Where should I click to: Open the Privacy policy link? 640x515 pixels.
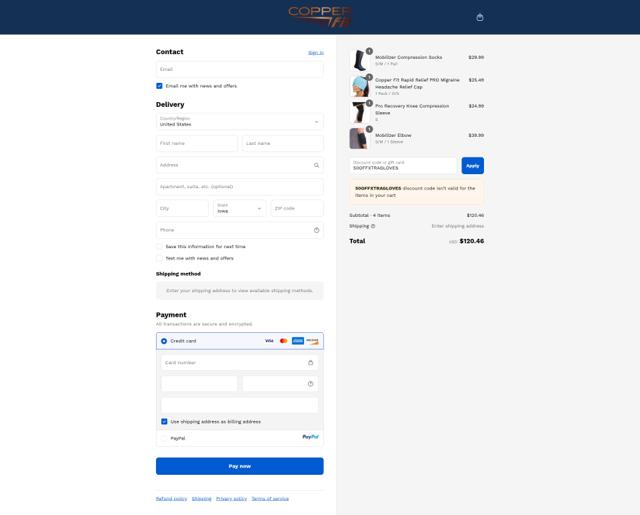[231, 499]
